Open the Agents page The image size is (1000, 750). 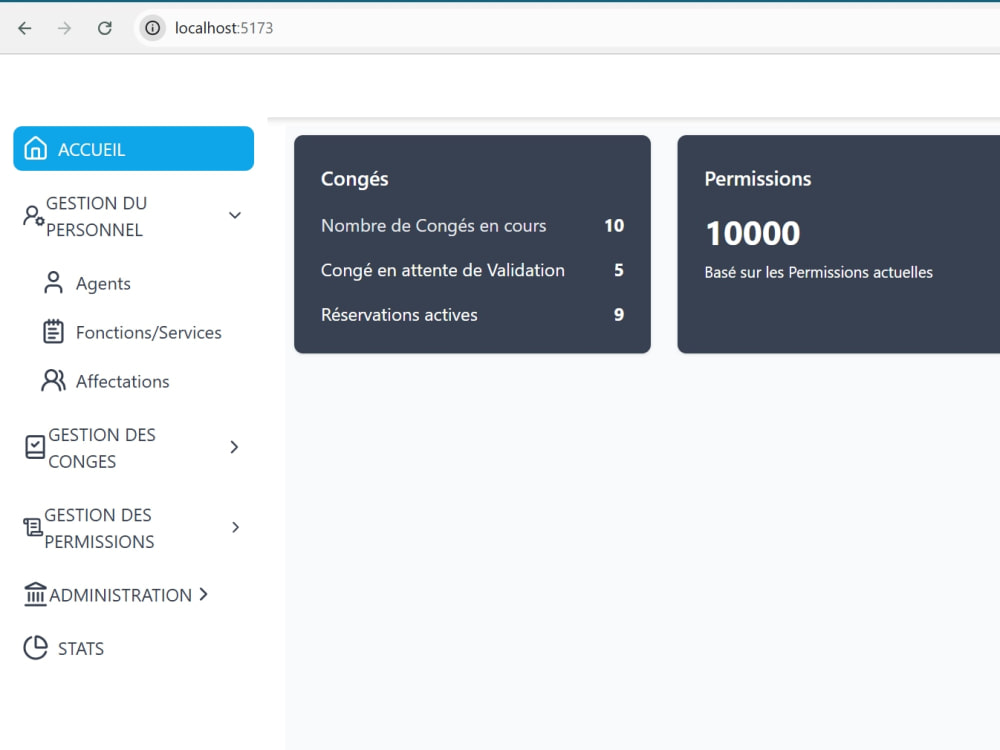pyautogui.click(x=103, y=283)
